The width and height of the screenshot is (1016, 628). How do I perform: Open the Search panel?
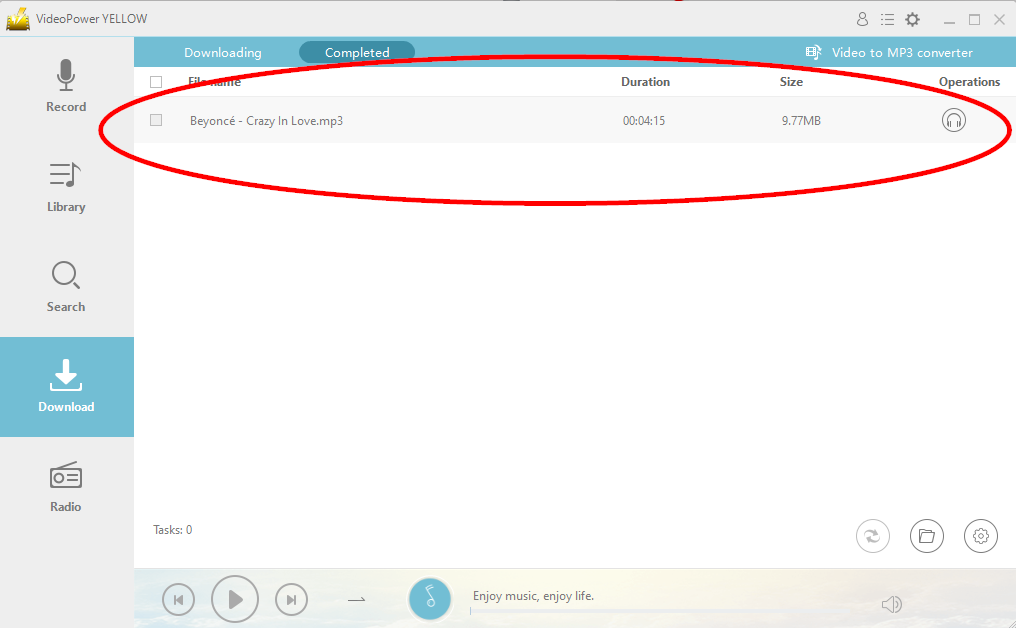click(x=66, y=287)
